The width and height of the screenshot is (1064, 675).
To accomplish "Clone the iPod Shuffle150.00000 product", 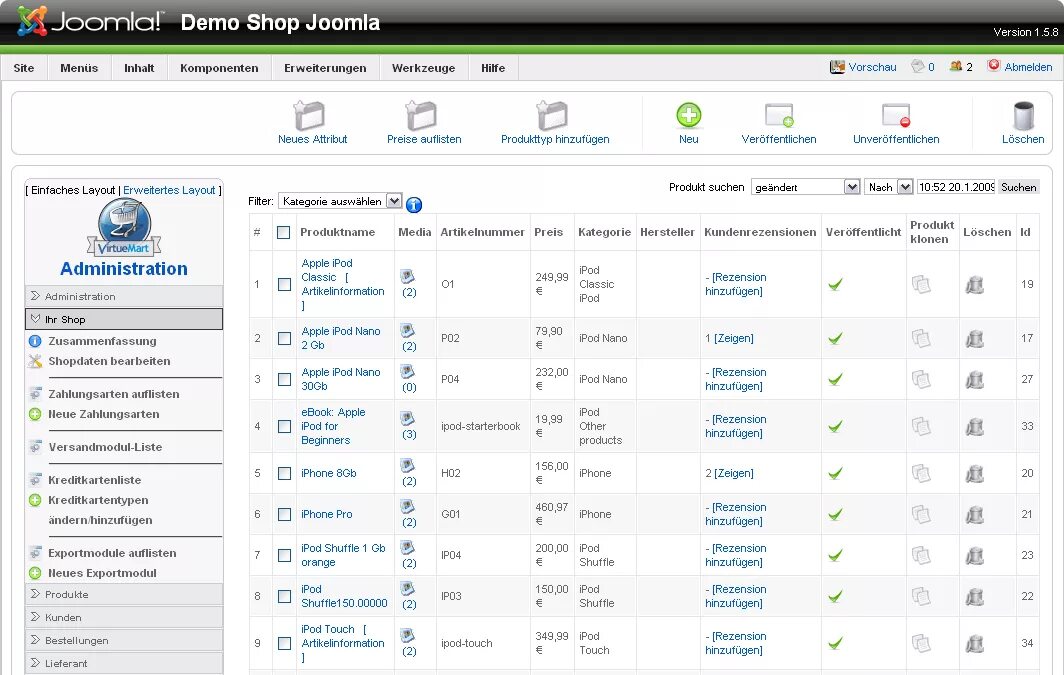I will [921, 596].
